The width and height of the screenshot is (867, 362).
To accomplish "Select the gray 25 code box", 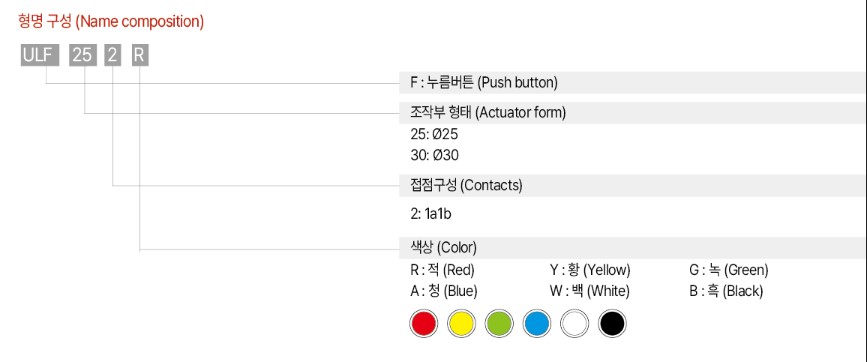I will tap(83, 56).
